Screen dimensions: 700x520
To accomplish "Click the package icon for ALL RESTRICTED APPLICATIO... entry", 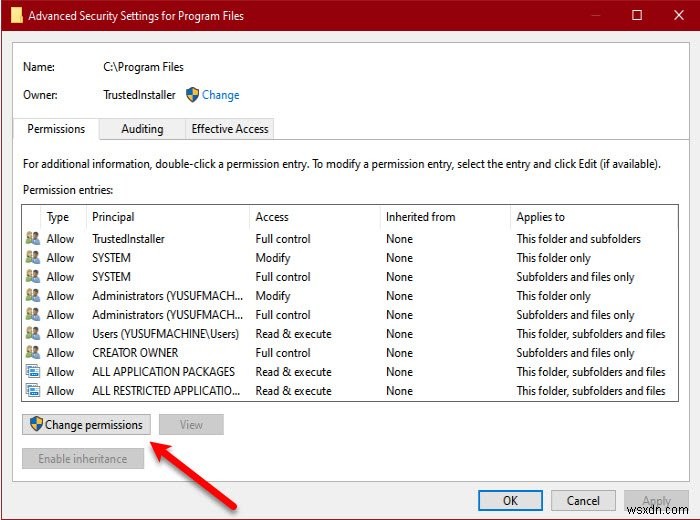I will tap(33, 391).
